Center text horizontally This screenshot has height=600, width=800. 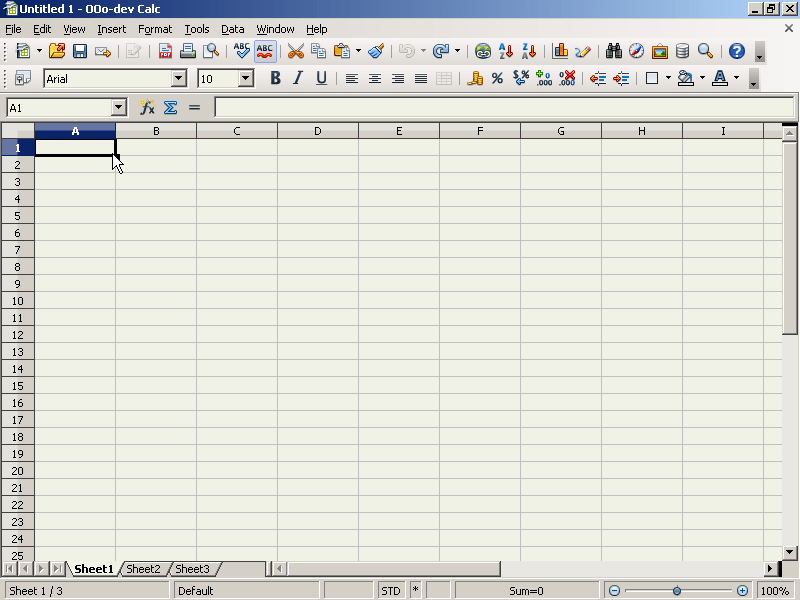[375, 79]
